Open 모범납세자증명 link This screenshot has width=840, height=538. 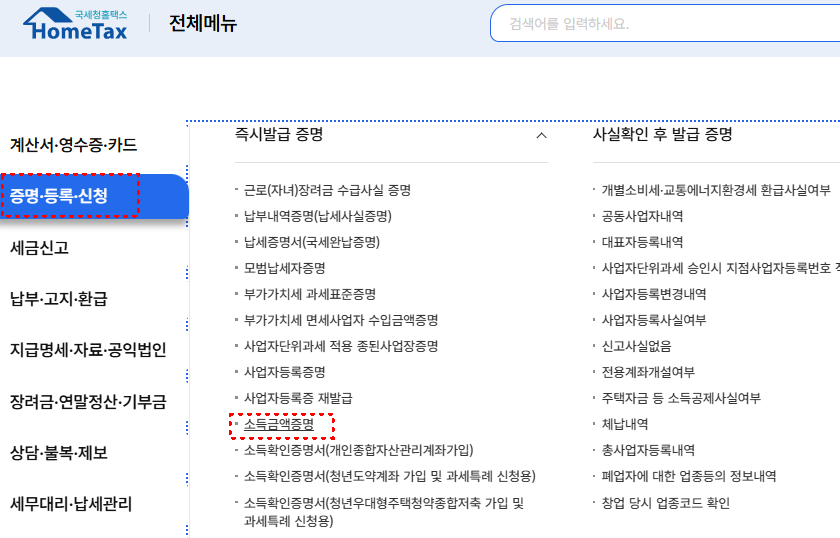(x=284, y=268)
